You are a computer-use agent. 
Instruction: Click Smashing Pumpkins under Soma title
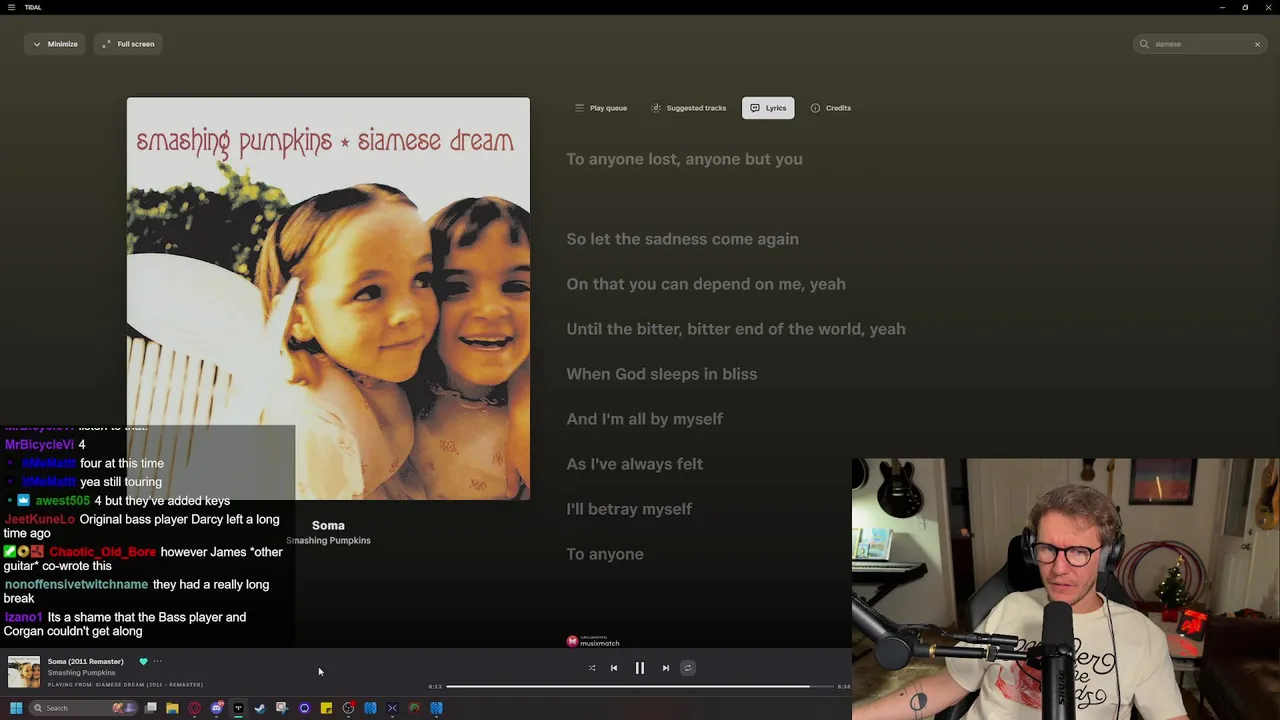tap(328, 540)
